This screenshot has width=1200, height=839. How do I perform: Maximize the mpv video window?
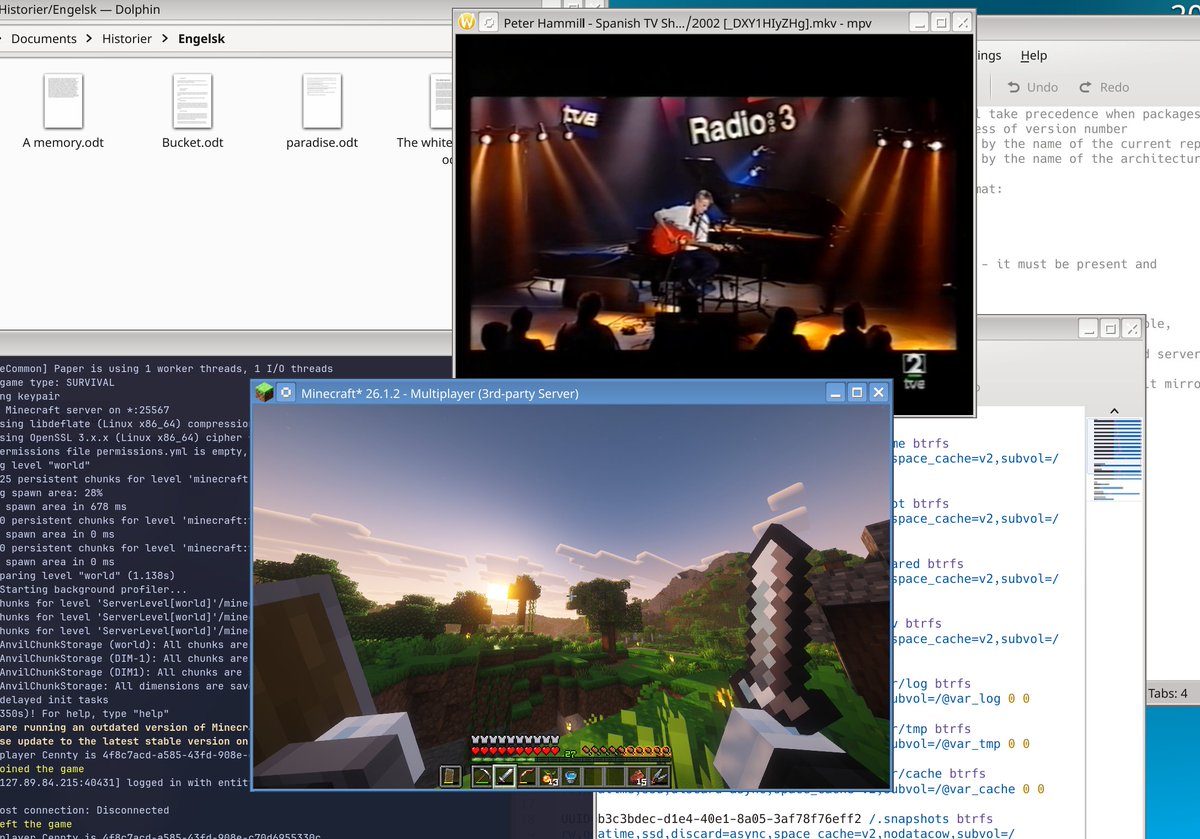[940, 22]
